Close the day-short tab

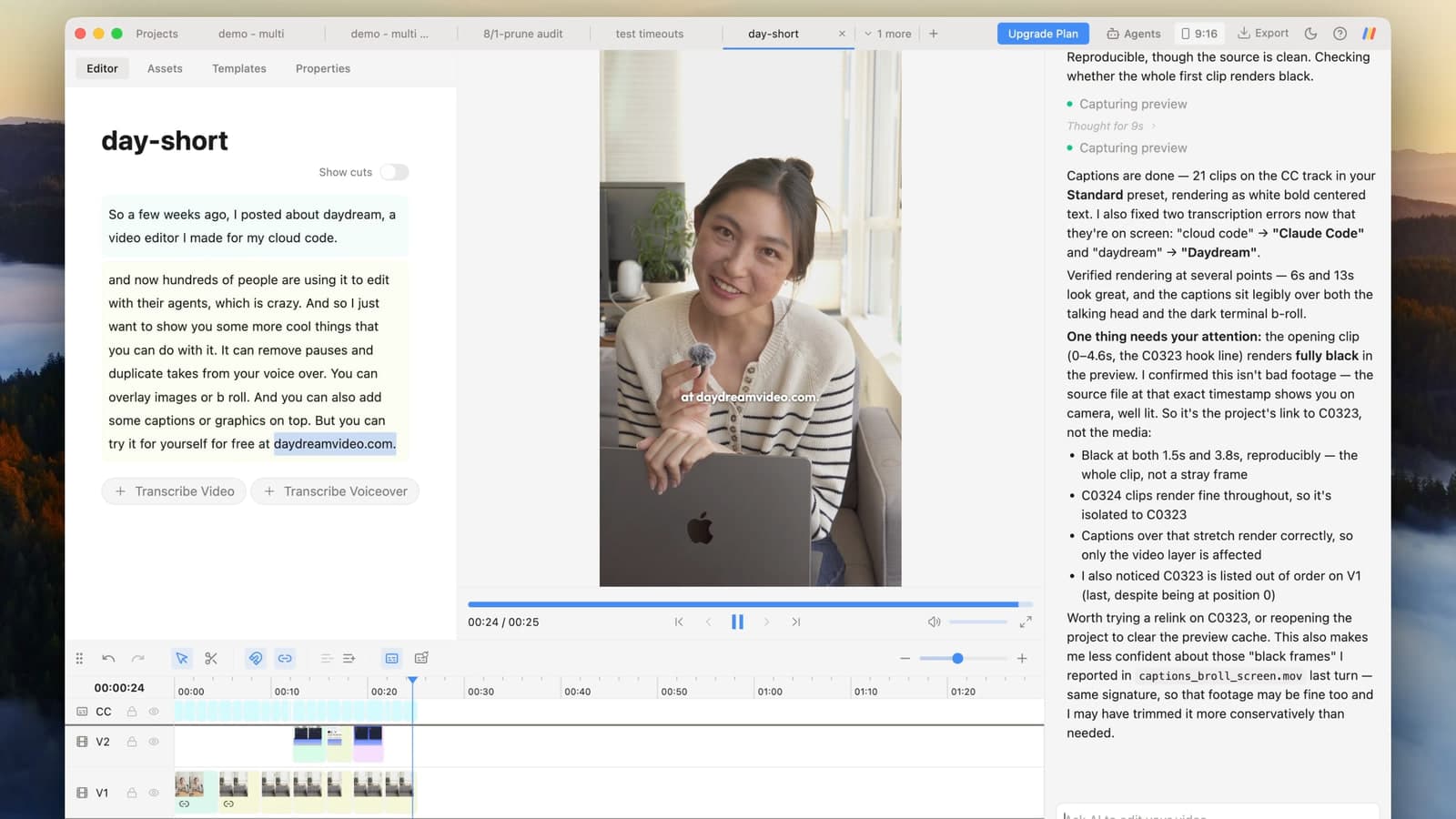[x=842, y=34]
